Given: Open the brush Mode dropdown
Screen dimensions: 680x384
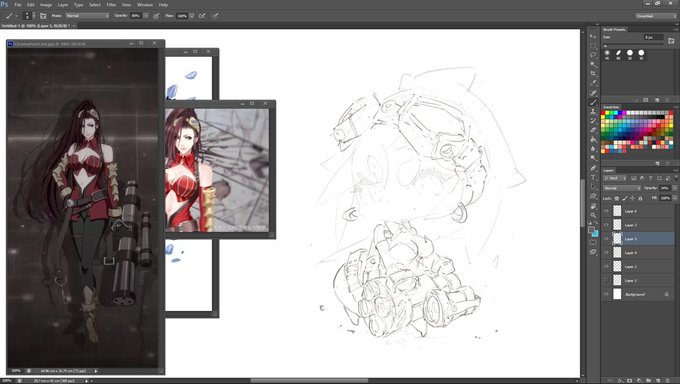Looking at the screenshot, I should click(87, 16).
